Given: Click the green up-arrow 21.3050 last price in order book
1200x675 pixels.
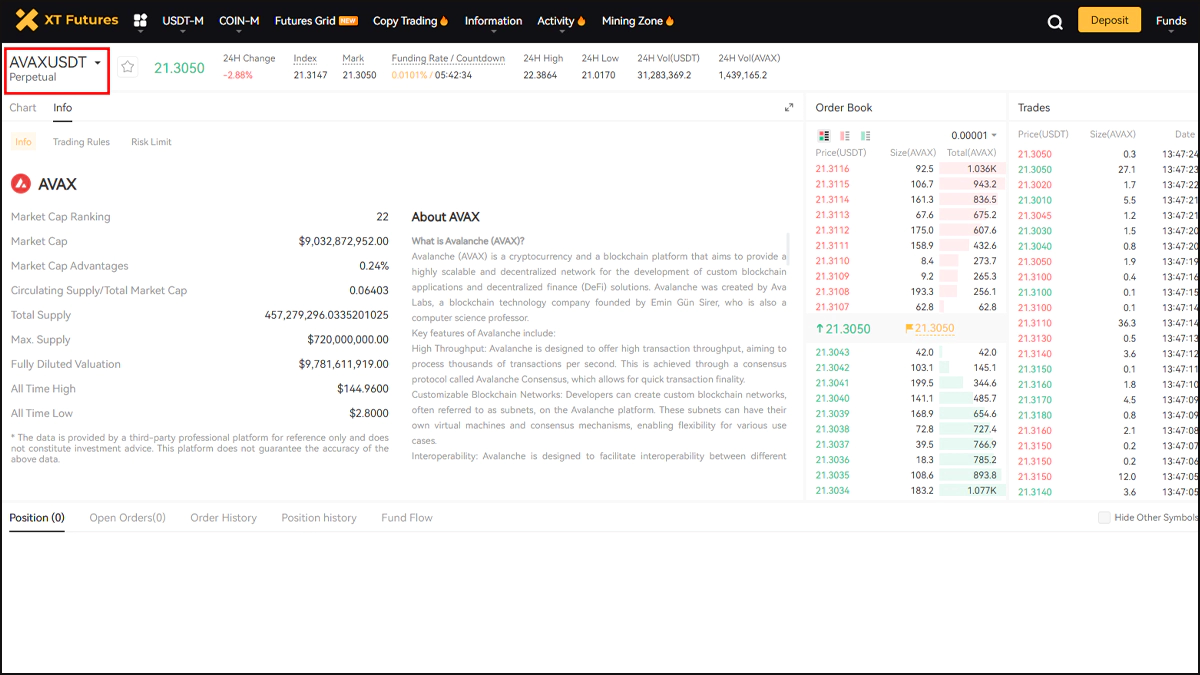Looking at the screenshot, I should [843, 328].
